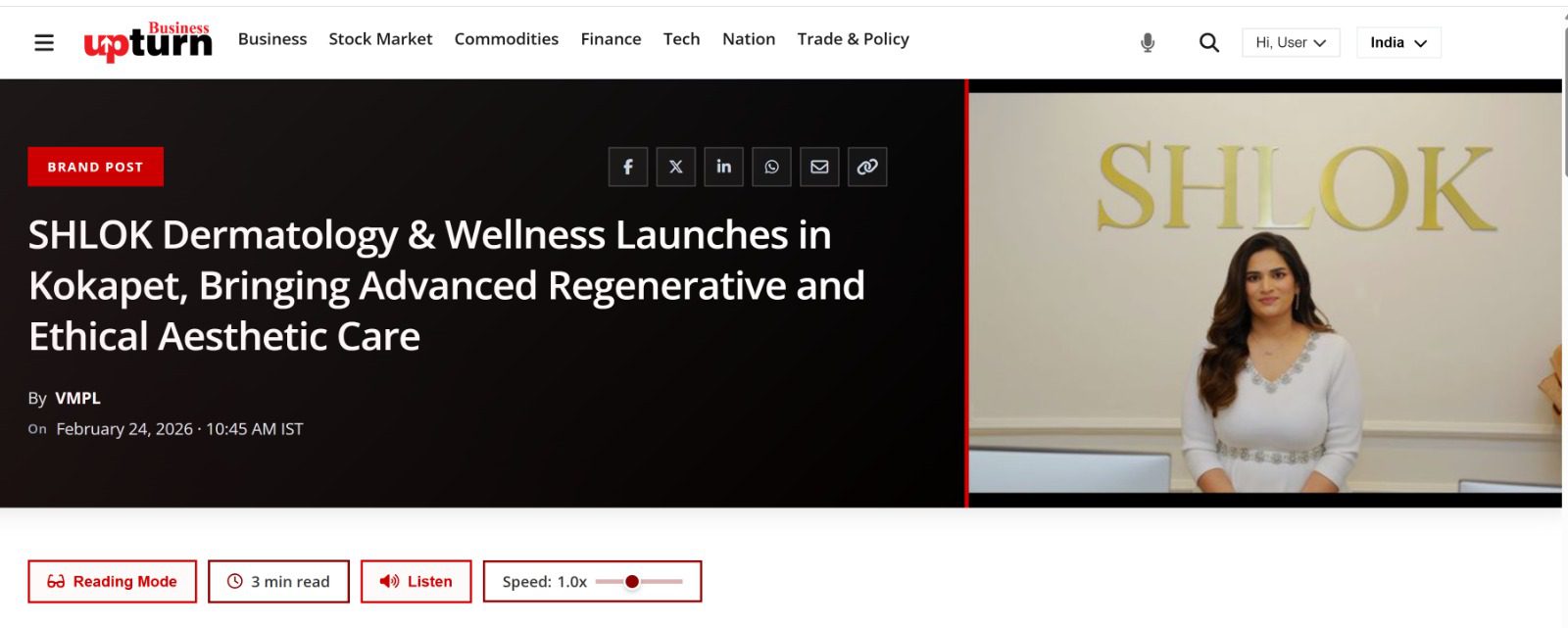Viewport: 1568px width, 628px height.
Task: Share article on X
Action: point(676,167)
